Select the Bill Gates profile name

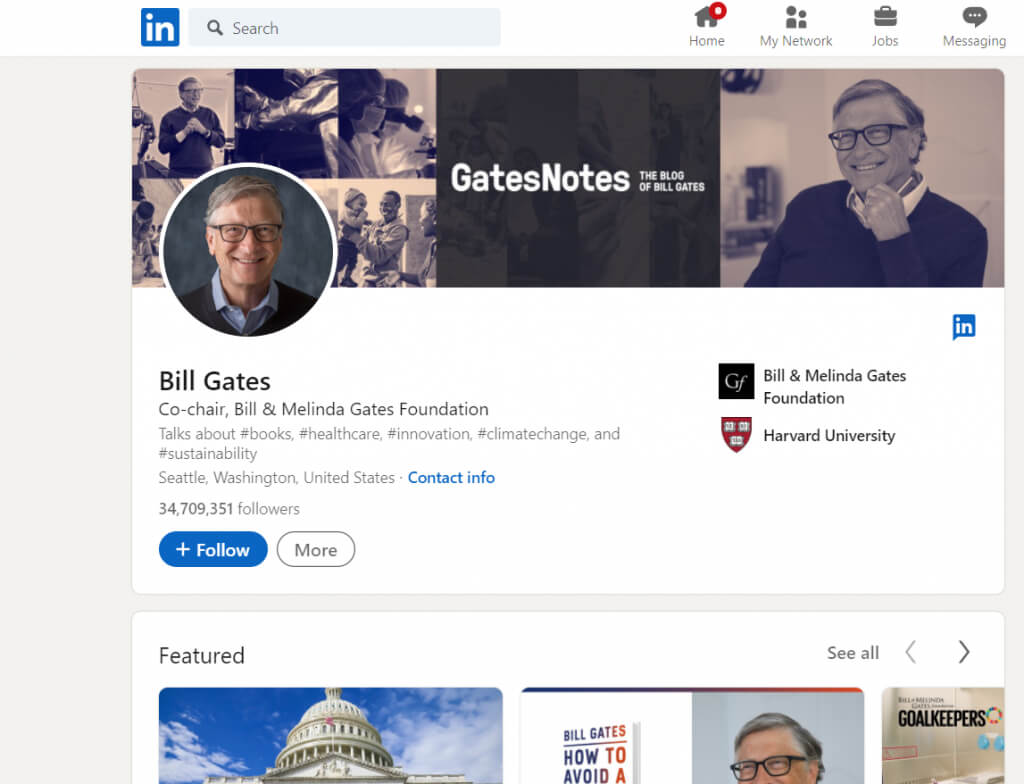pos(215,381)
